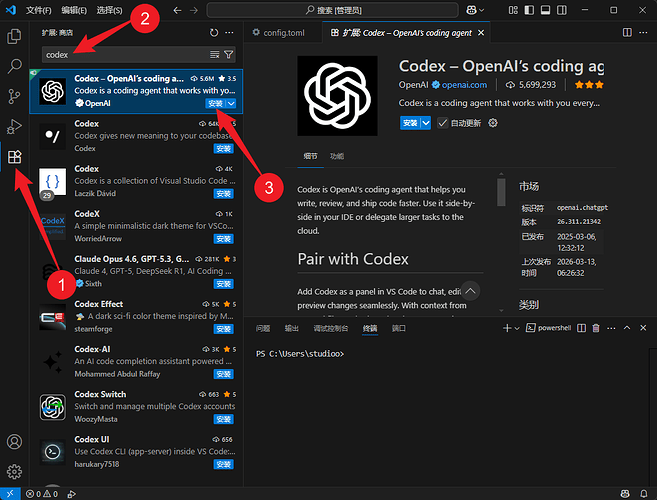The height and width of the screenshot is (500, 657).
Task: Open extensions view more actions menu
Action: 229,33
